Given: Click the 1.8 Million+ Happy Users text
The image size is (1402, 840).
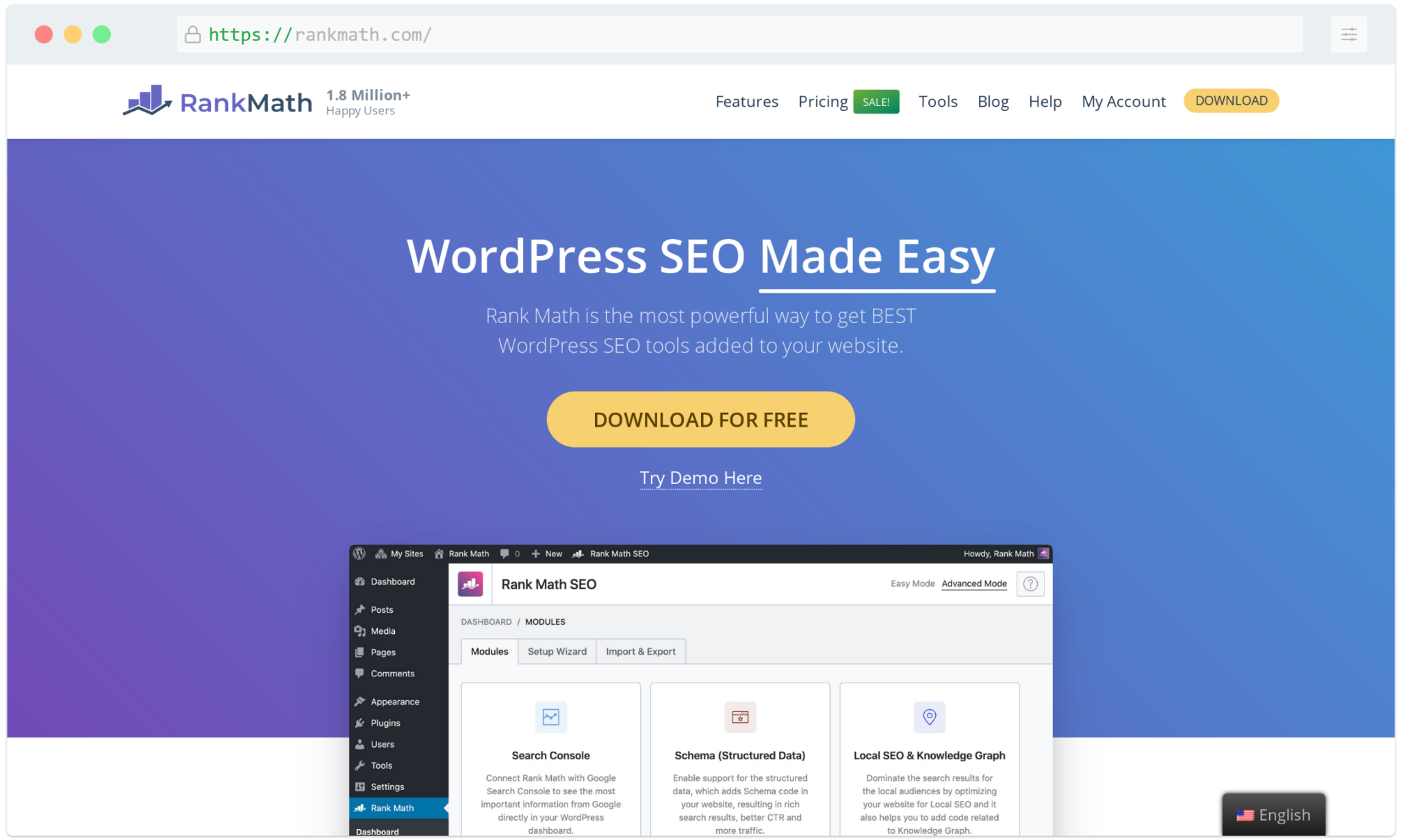Looking at the screenshot, I should pos(368,102).
